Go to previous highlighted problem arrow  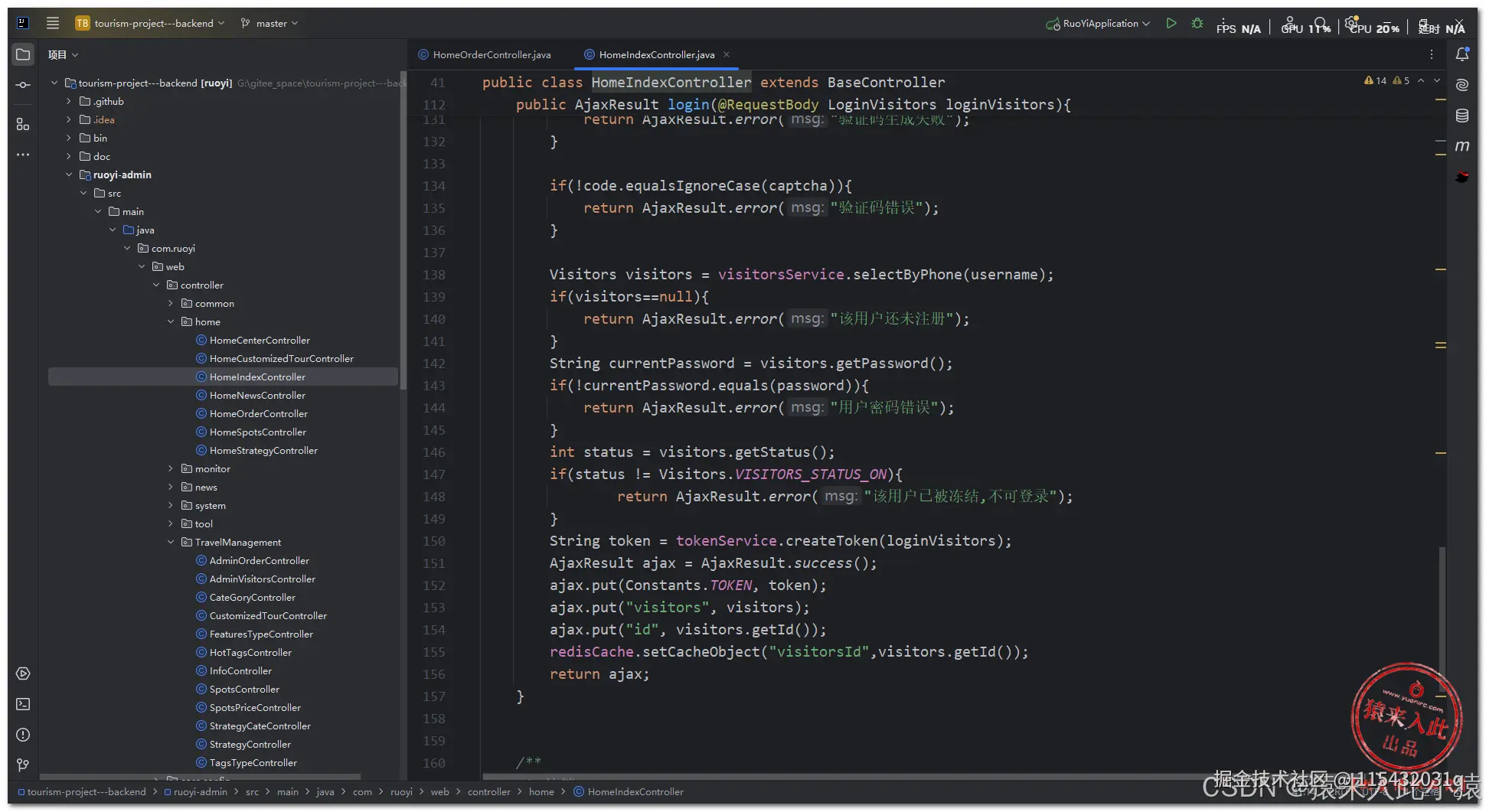[1421, 80]
